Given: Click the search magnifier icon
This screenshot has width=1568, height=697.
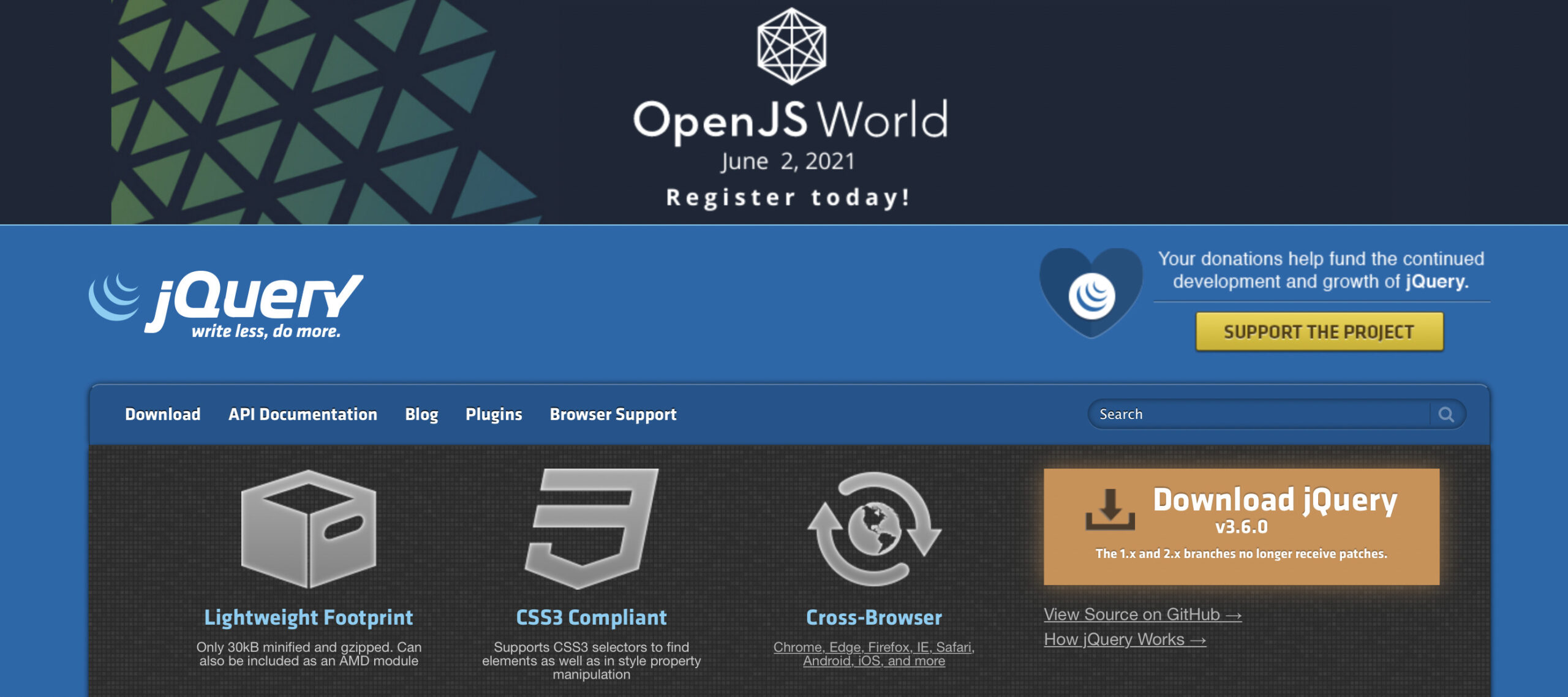Looking at the screenshot, I should [1446, 415].
